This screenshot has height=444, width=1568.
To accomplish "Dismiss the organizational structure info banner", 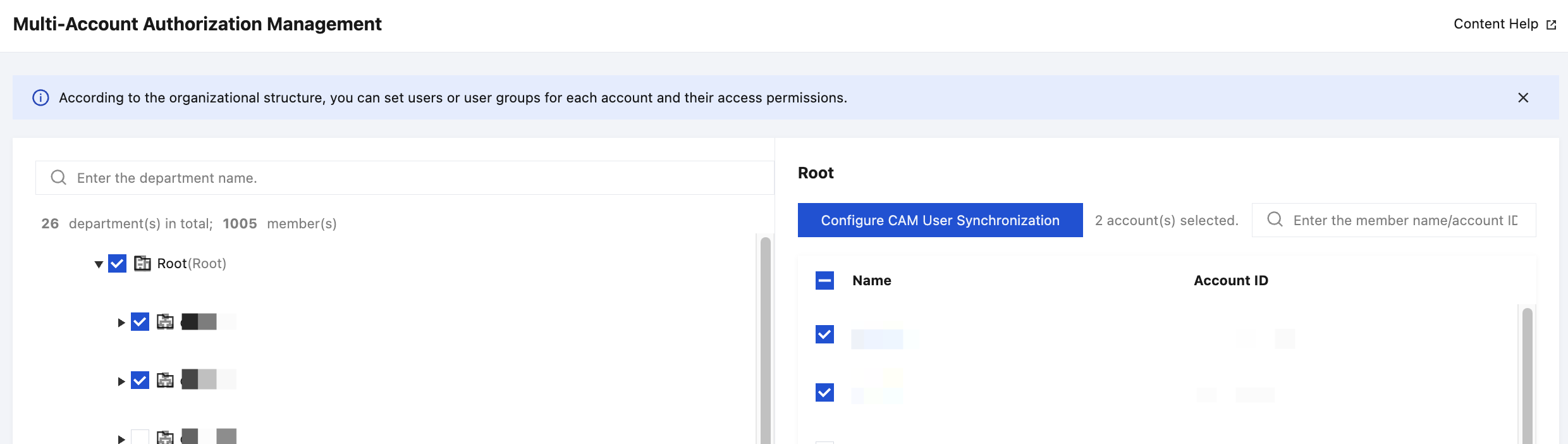I will 1523,97.
